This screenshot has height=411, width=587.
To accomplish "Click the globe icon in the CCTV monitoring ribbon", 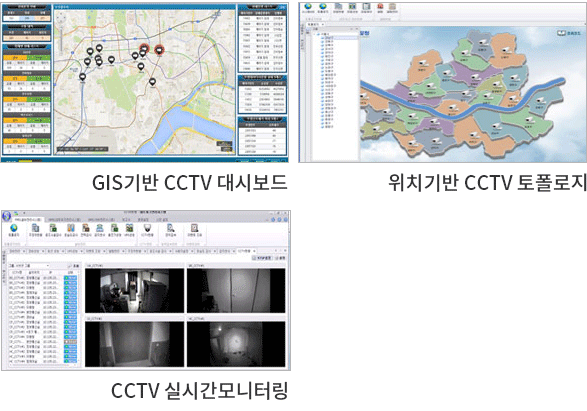I will tap(14, 228).
